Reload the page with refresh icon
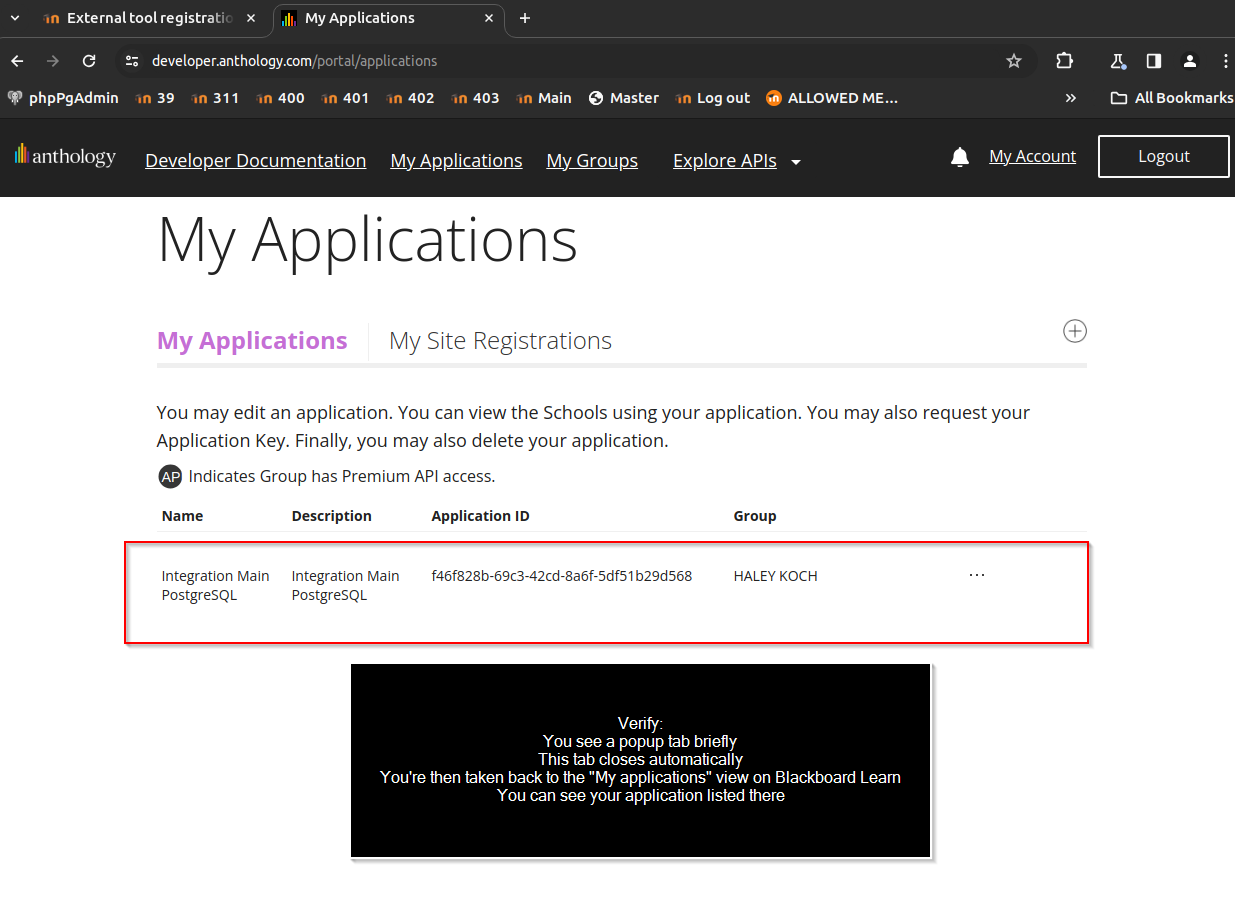 pos(89,61)
